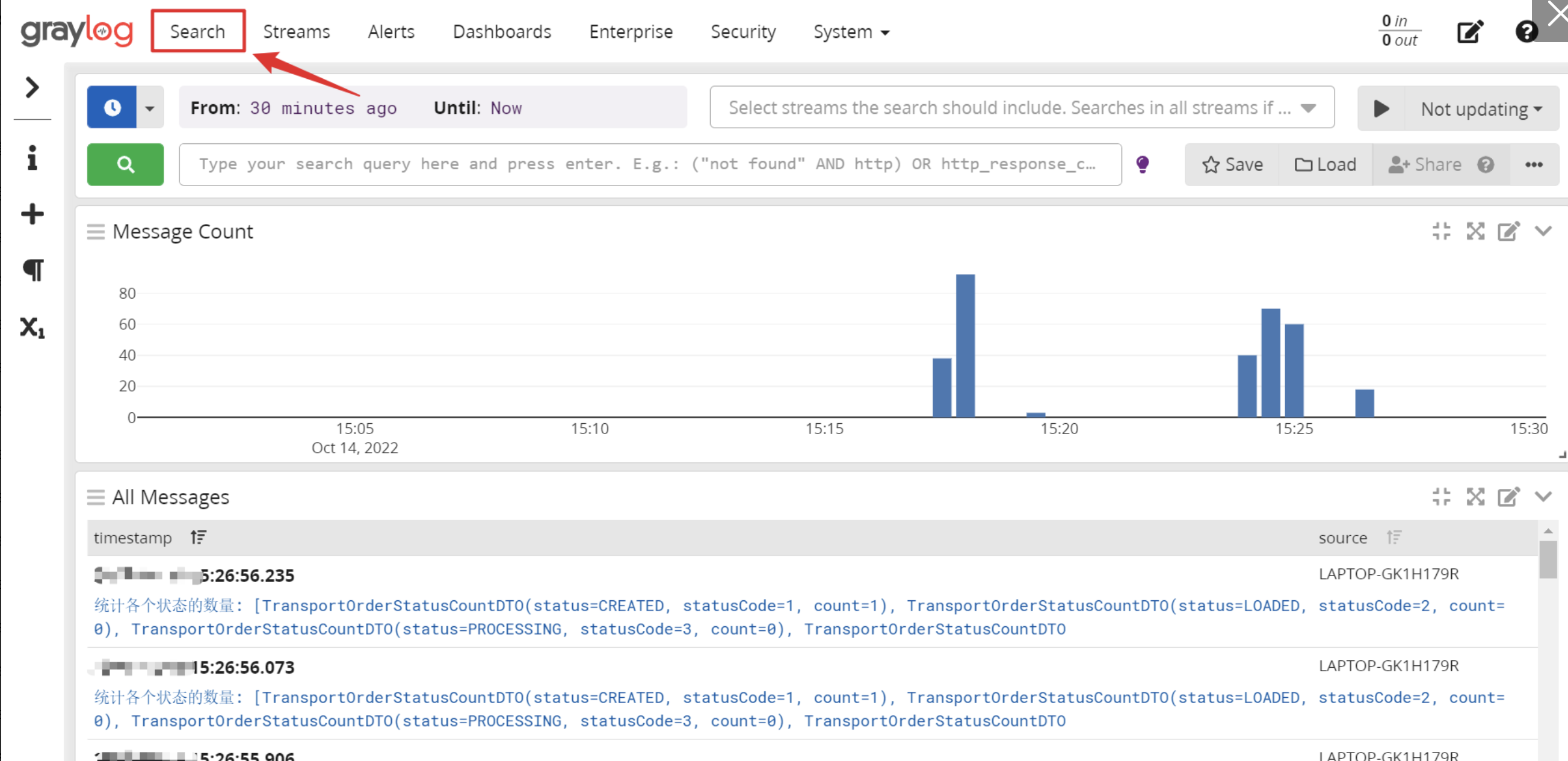Image resolution: width=1568 pixels, height=761 pixels.
Task: Click the Graylog logo
Action: pyautogui.click(x=76, y=32)
